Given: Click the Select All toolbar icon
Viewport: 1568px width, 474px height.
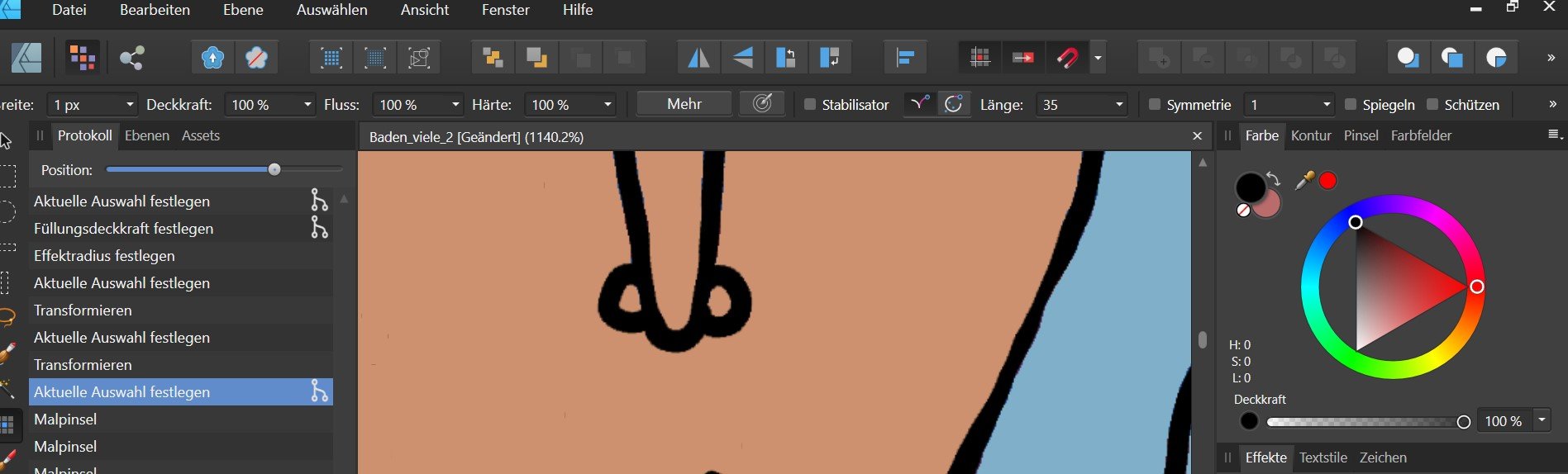Looking at the screenshot, I should [x=331, y=58].
